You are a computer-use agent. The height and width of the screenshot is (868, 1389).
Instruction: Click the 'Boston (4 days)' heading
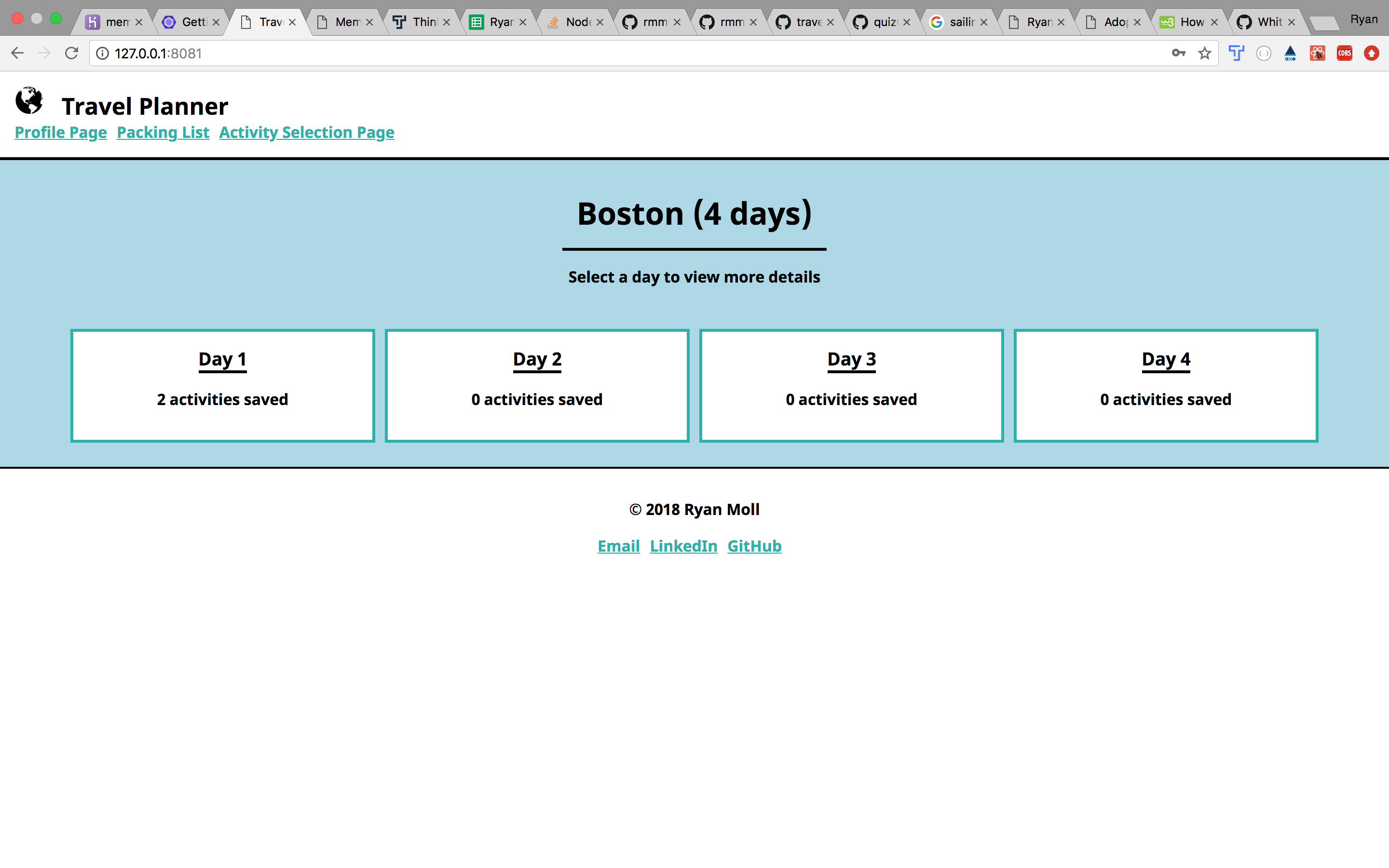click(694, 214)
